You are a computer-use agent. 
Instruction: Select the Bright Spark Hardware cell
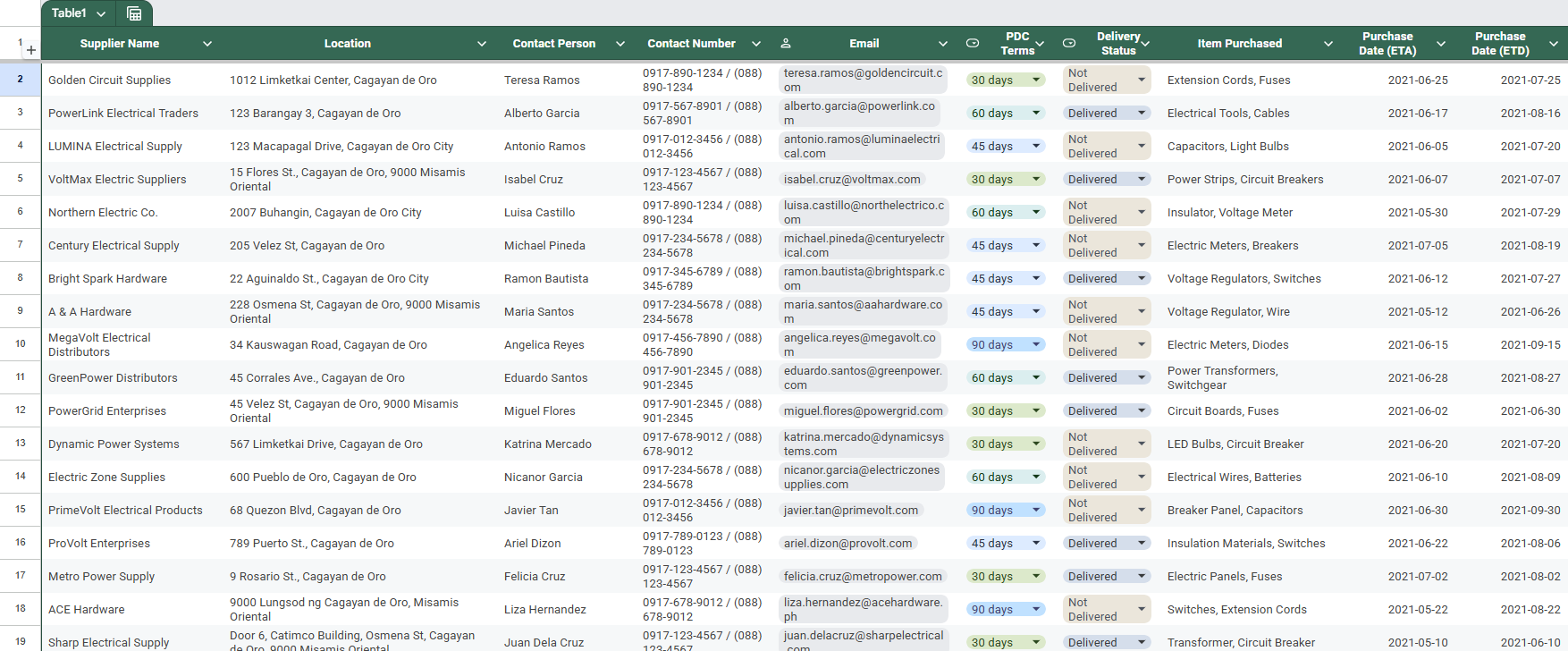pos(132,278)
